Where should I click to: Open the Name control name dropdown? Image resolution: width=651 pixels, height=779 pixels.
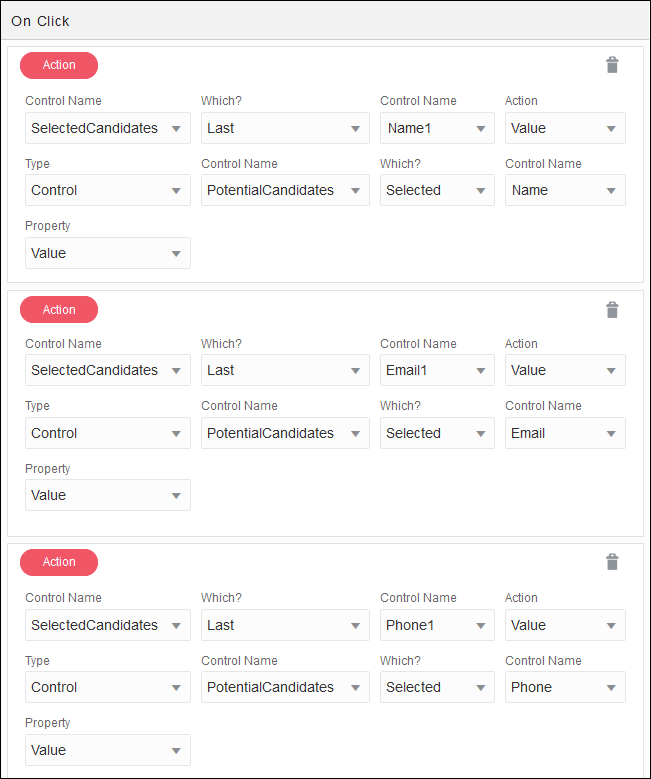pyautogui.click(x=565, y=190)
